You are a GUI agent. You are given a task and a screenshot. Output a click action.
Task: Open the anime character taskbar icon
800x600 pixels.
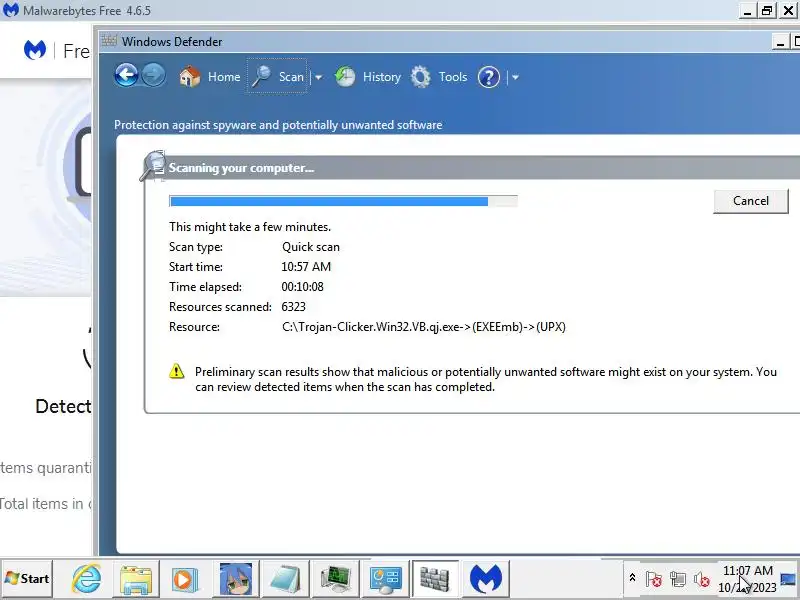(236, 579)
